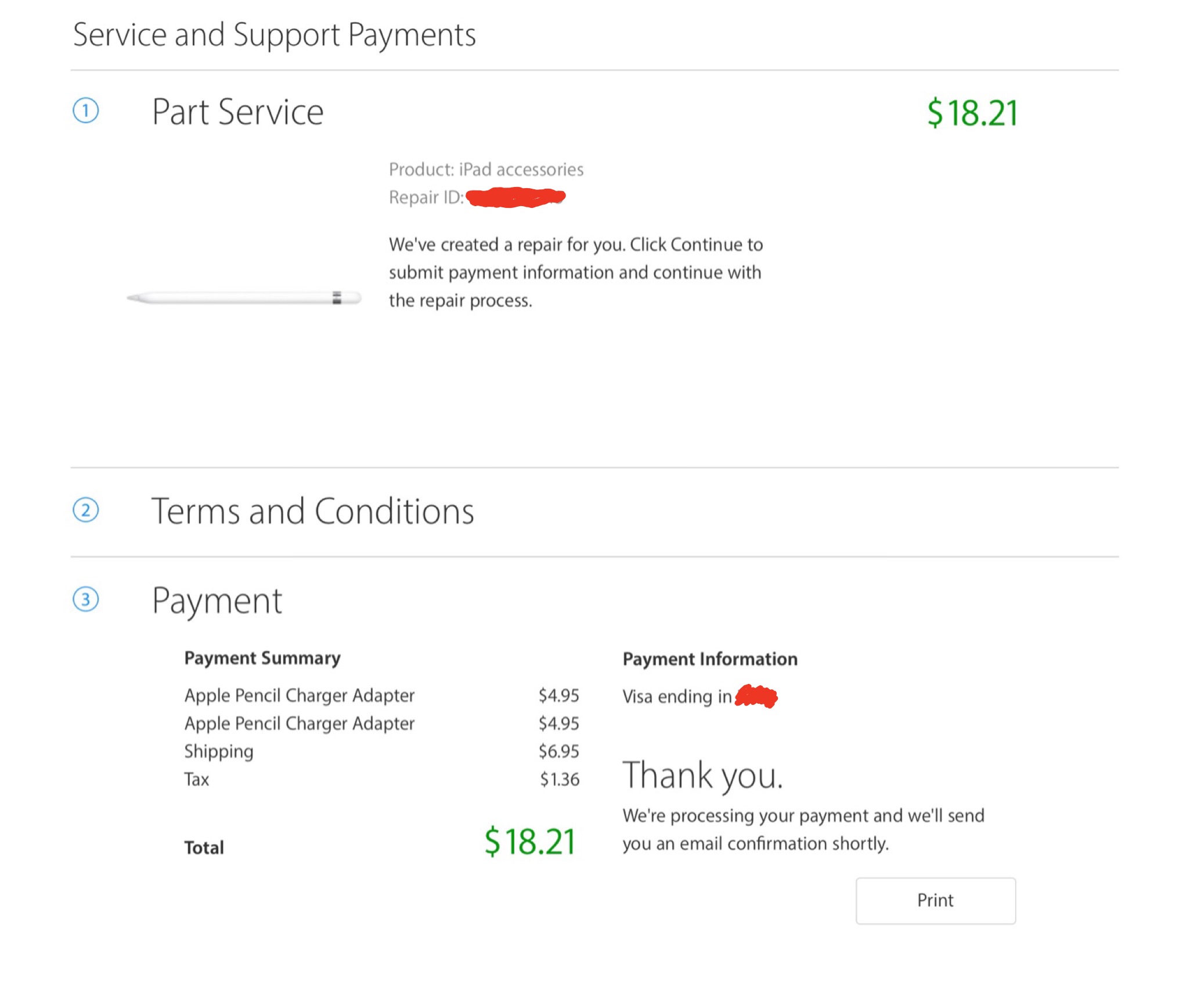1179x1008 pixels.
Task: Click the second Apple Pencil Charger Adapter line
Action: [381, 723]
